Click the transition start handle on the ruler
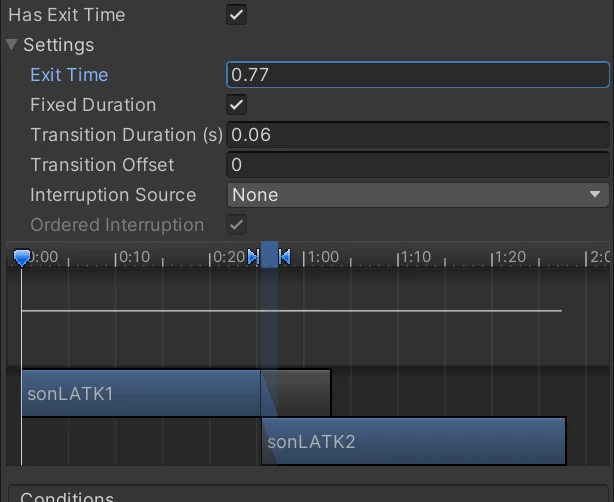Image resolution: width=614 pixels, height=502 pixels. click(x=253, y=257)
